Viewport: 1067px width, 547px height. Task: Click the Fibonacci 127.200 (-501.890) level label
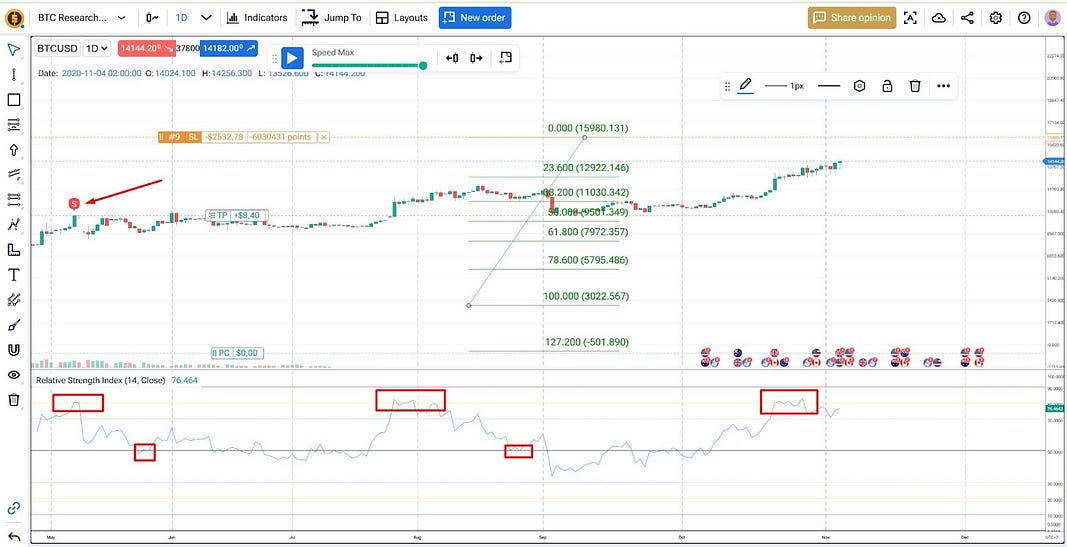pyautogui.click(x=586, y=342)
